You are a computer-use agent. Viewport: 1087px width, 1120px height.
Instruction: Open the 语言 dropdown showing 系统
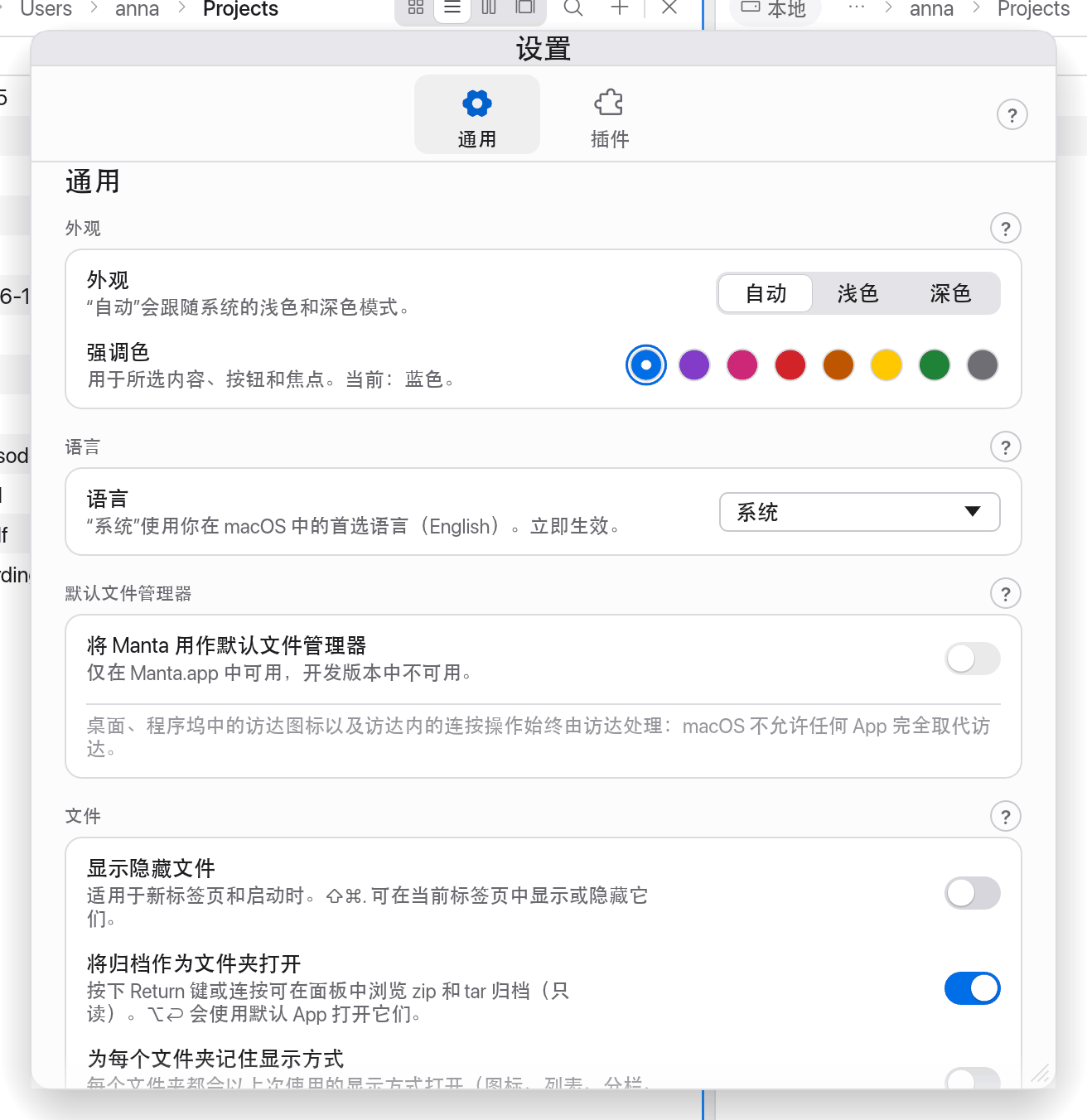coord(860,512)
